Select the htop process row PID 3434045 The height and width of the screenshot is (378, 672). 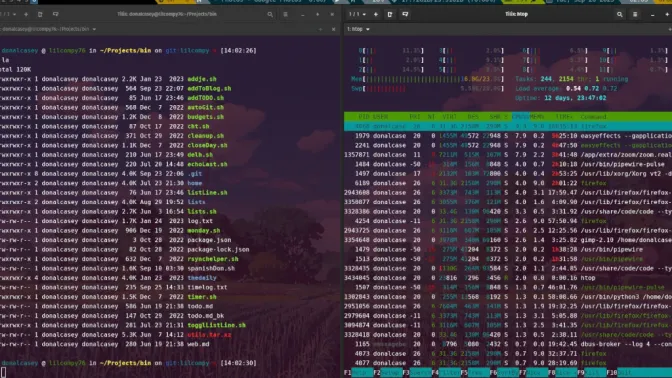(x=508, y=278)
